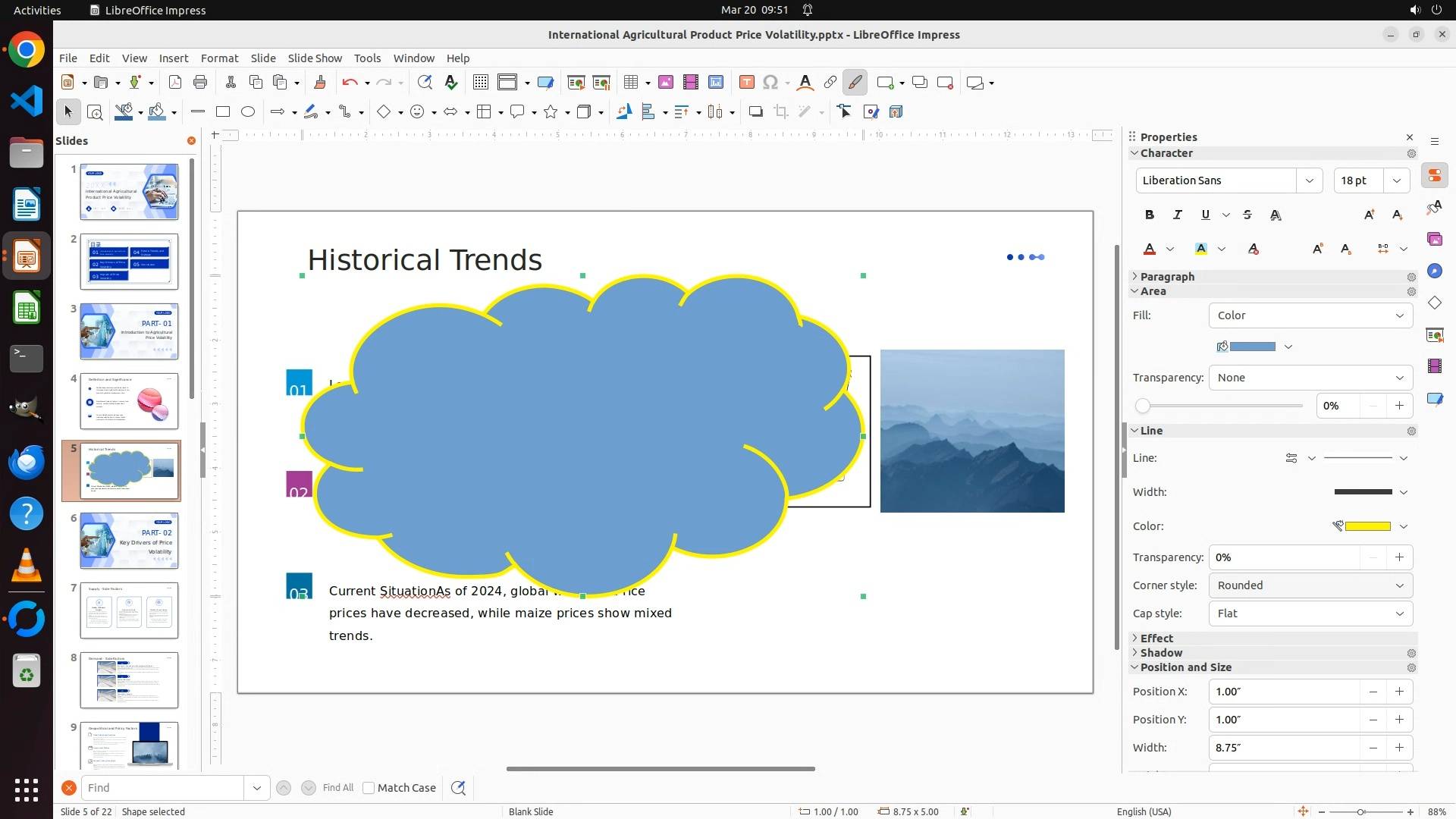1456x819 pixels.
Task: Click the Insert Text Box icon
Action: click(746, 83)
